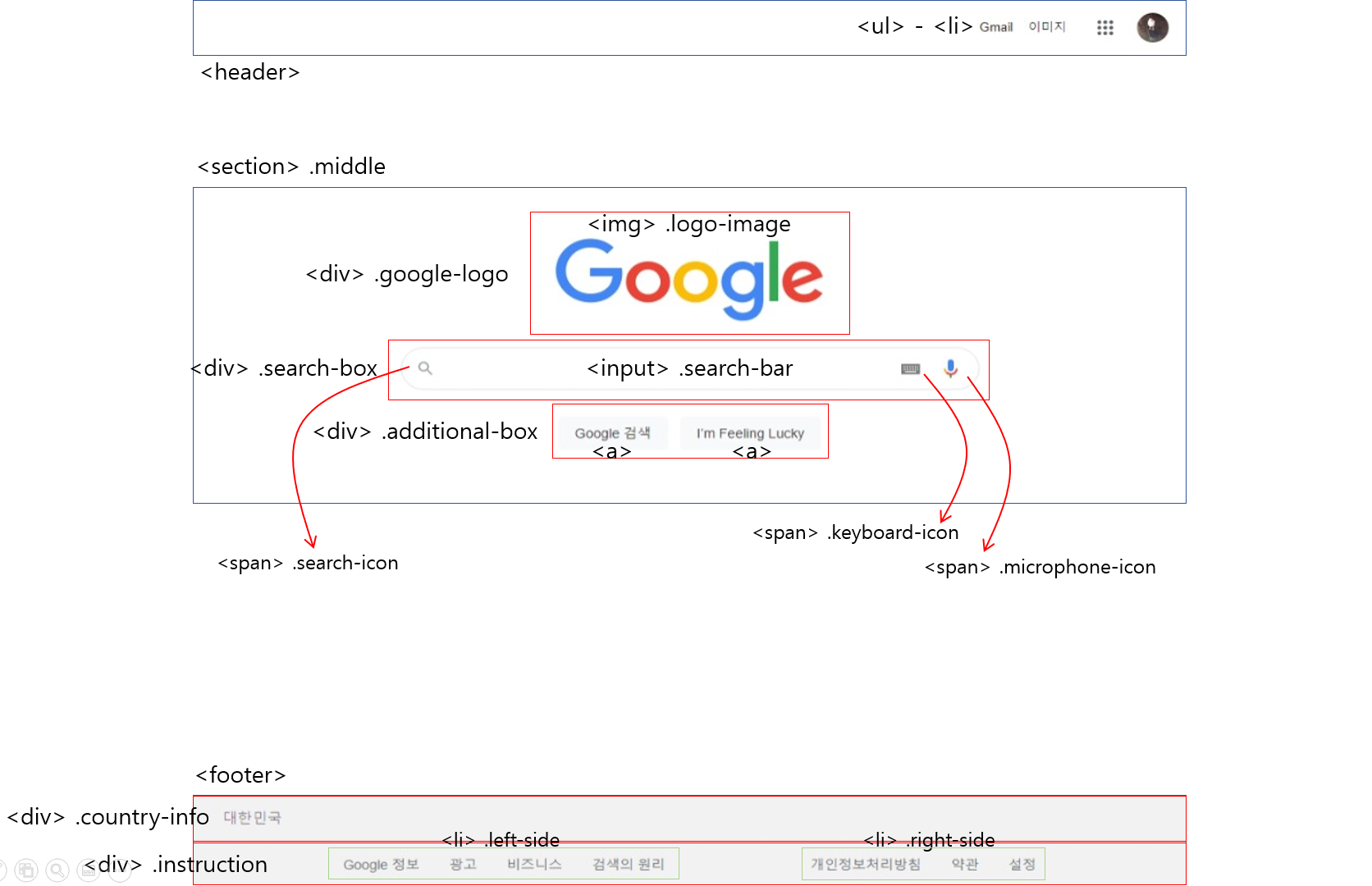Focus the search-bar input field
The image size is (1372, 886).
(689, 368)
